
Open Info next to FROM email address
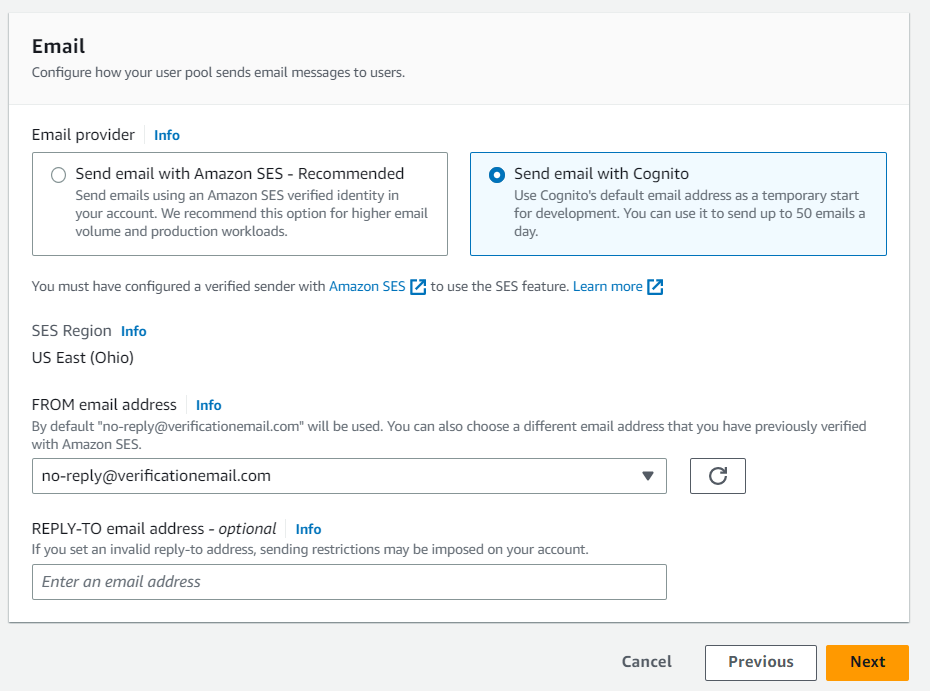tap(209, 405)
